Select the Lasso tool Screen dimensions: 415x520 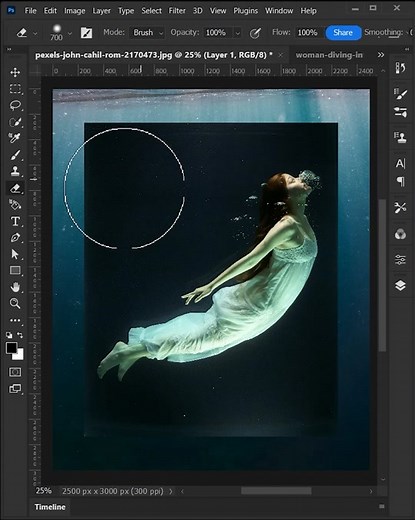[15, 105]
